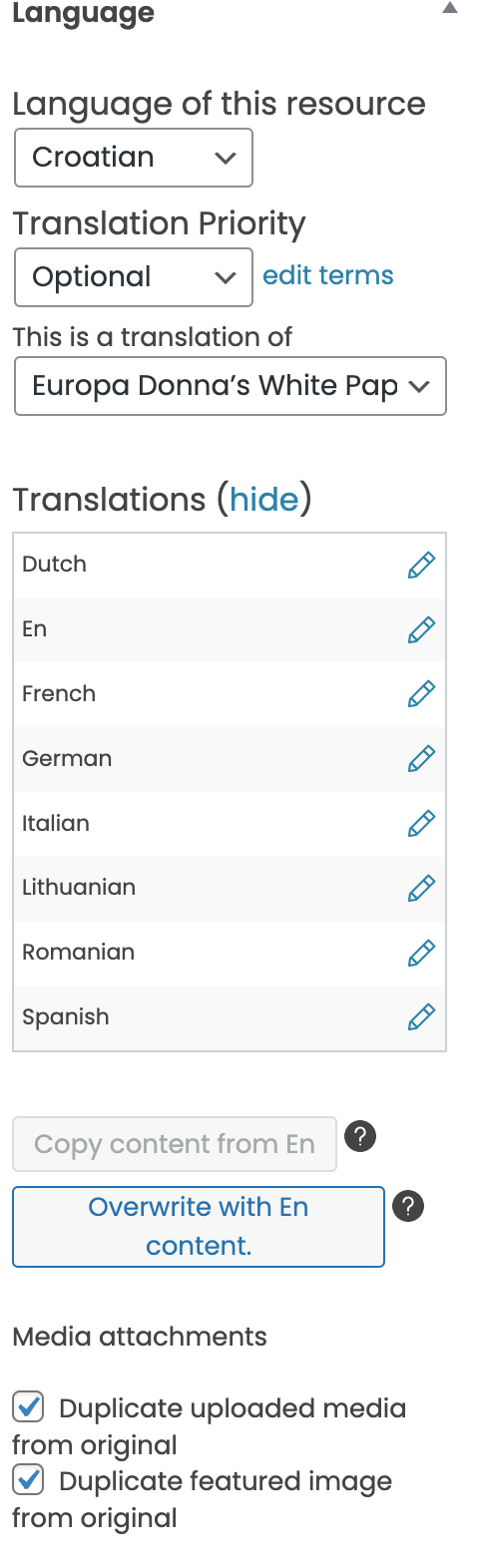The image size is (479, 1568).
Task: Edit the Italian translation pencil icon
Action: pos(421,824)
